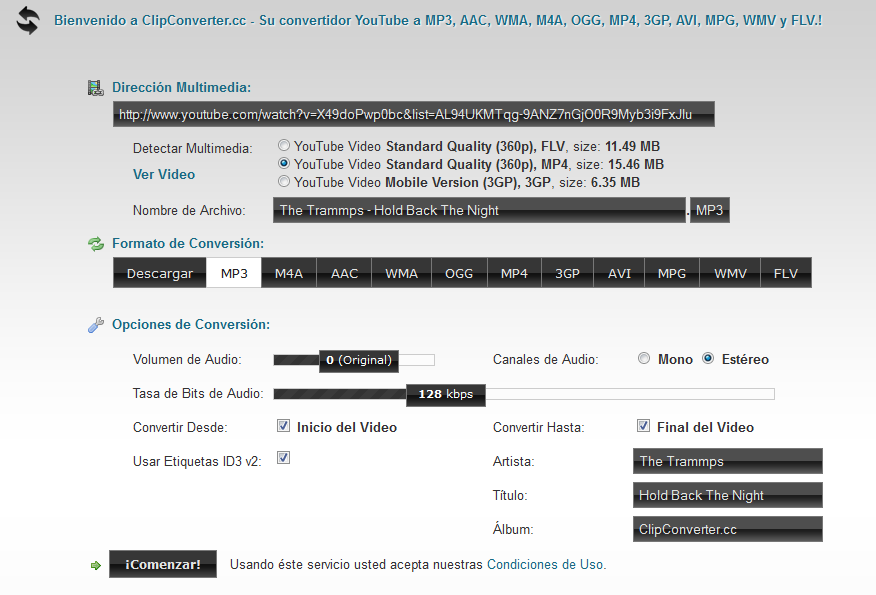This screenshot has width=876, height=595.
Task: Click the Canales de Audio label
Action: click(x=545, y=360)
